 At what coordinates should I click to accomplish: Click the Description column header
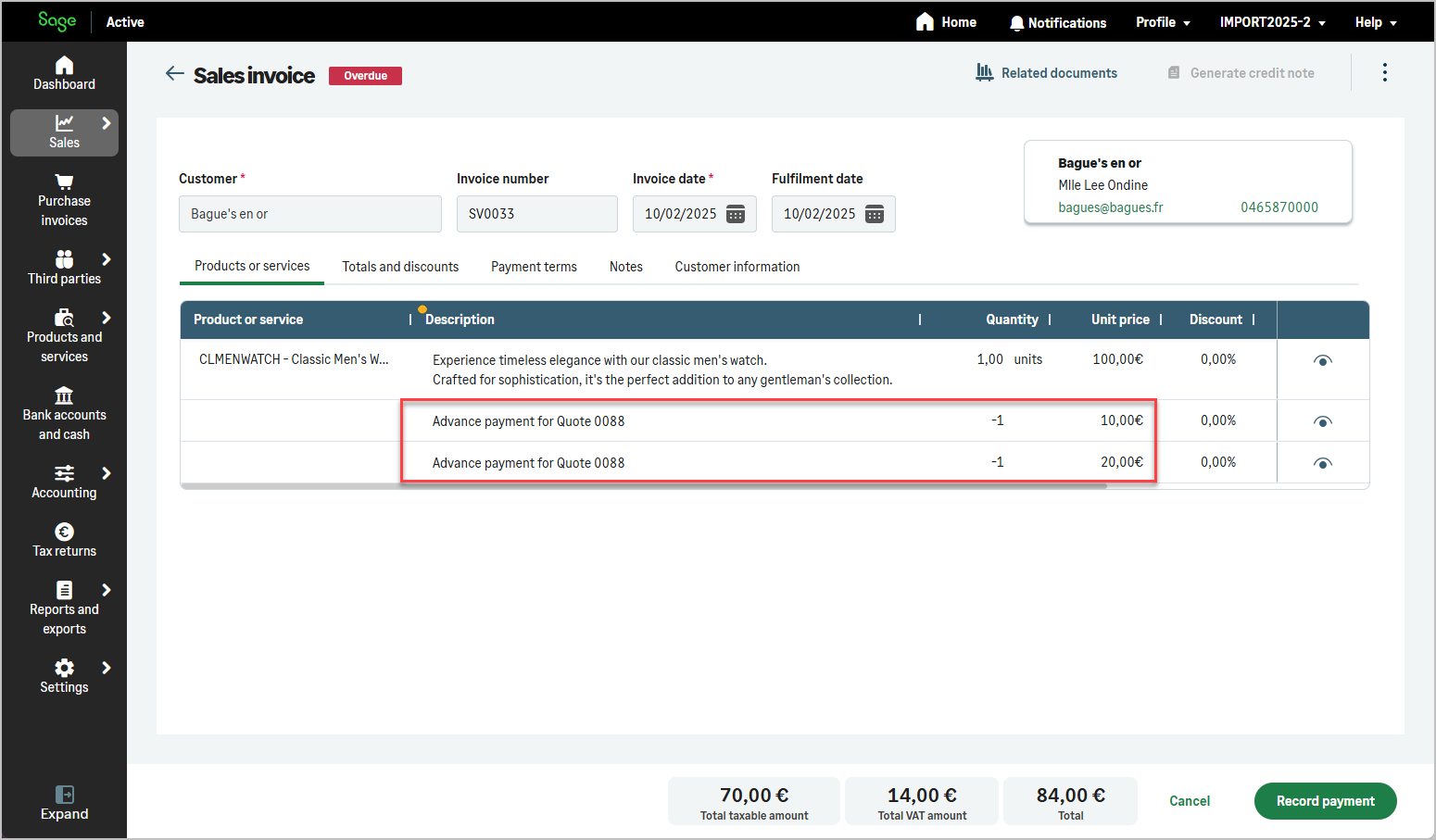460,320
